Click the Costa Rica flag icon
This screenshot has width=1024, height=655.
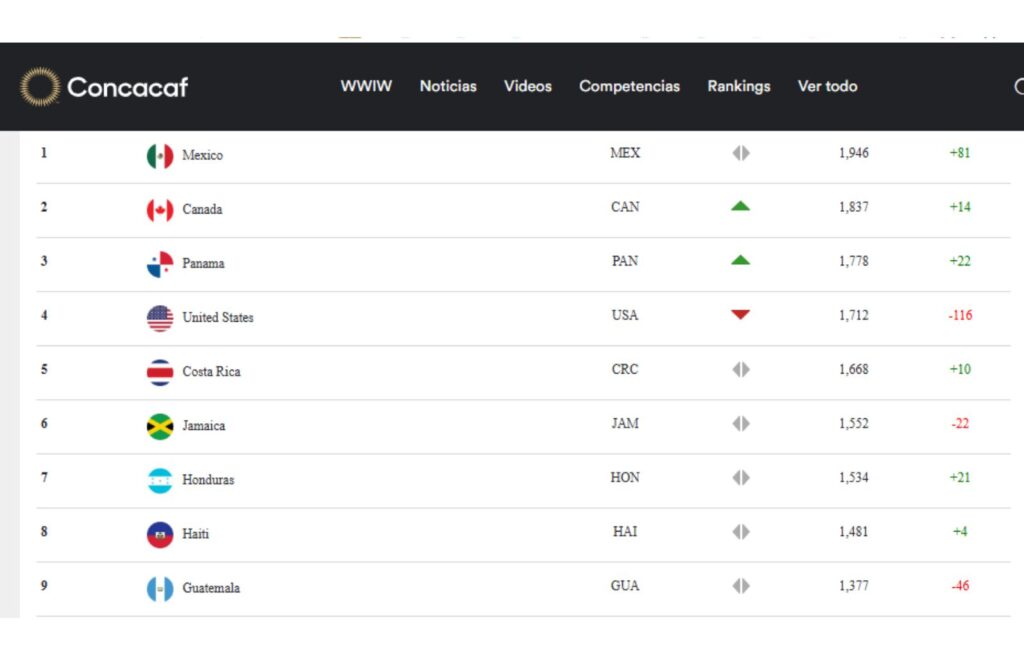pos(160,372)
